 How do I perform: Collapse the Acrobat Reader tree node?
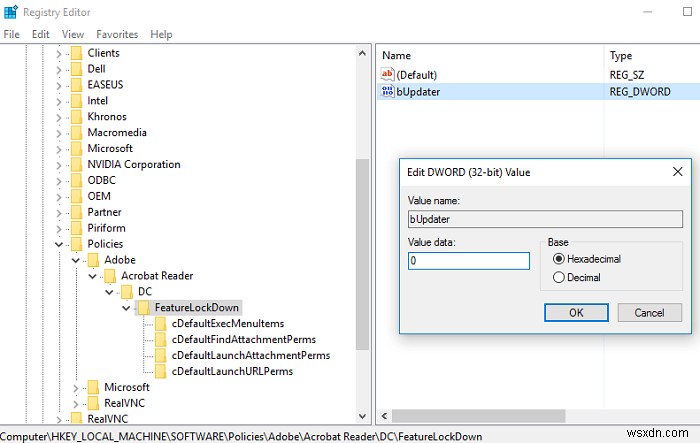point(92,276)
